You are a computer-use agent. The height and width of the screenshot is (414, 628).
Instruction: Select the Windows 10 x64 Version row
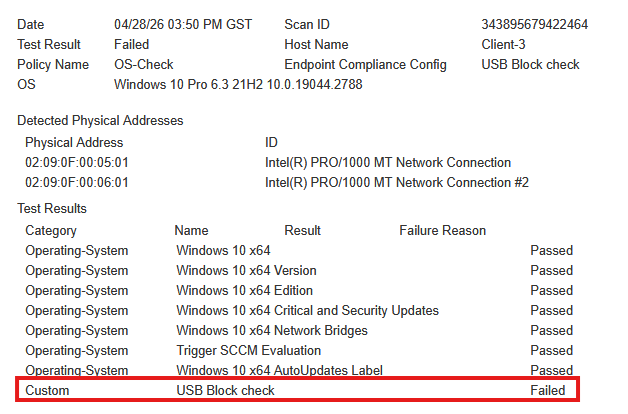click(x=299, y=271)
